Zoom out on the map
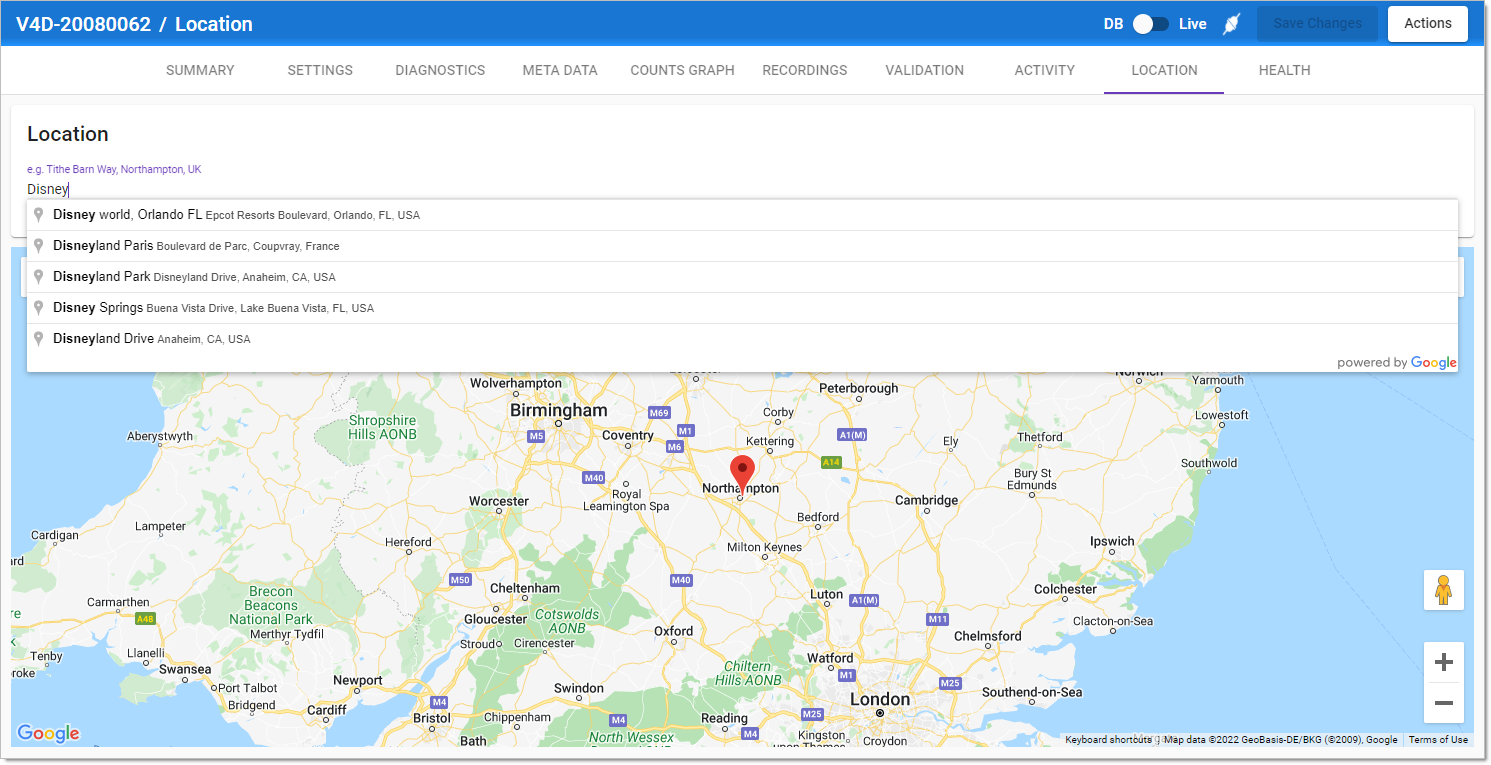 (1443, 703)
